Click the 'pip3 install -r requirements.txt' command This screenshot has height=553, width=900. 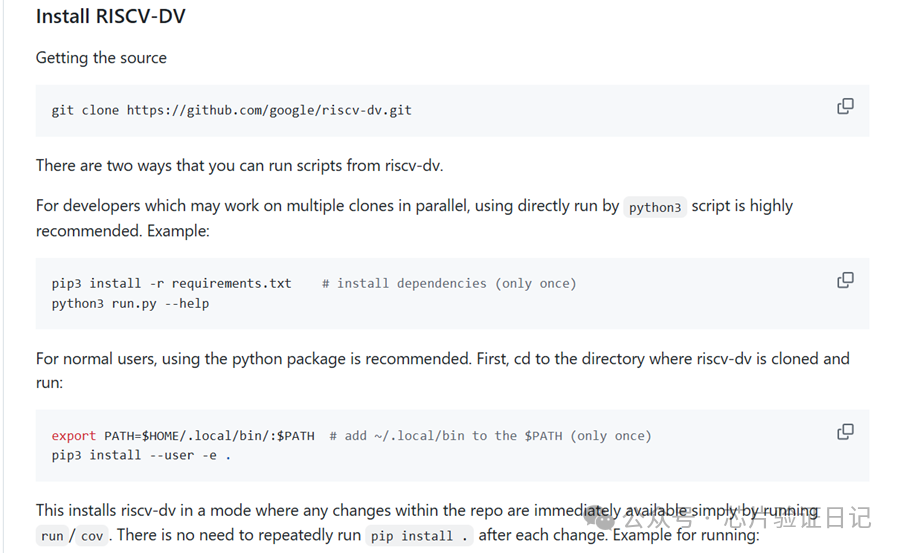[171, 284]
